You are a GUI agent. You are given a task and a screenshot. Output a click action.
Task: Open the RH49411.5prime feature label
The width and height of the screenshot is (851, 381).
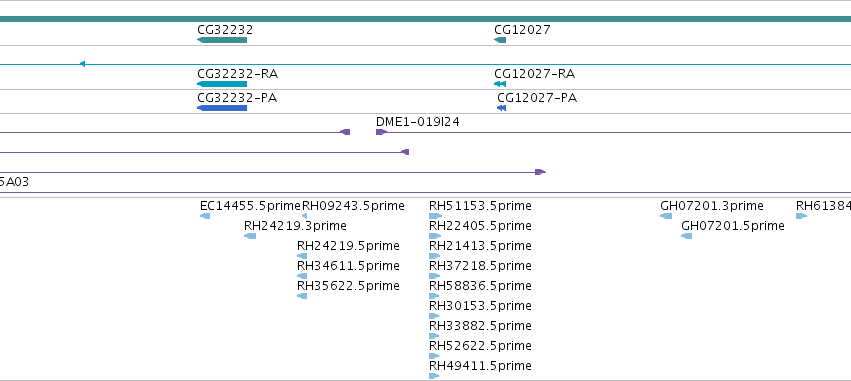pos(480,365)
